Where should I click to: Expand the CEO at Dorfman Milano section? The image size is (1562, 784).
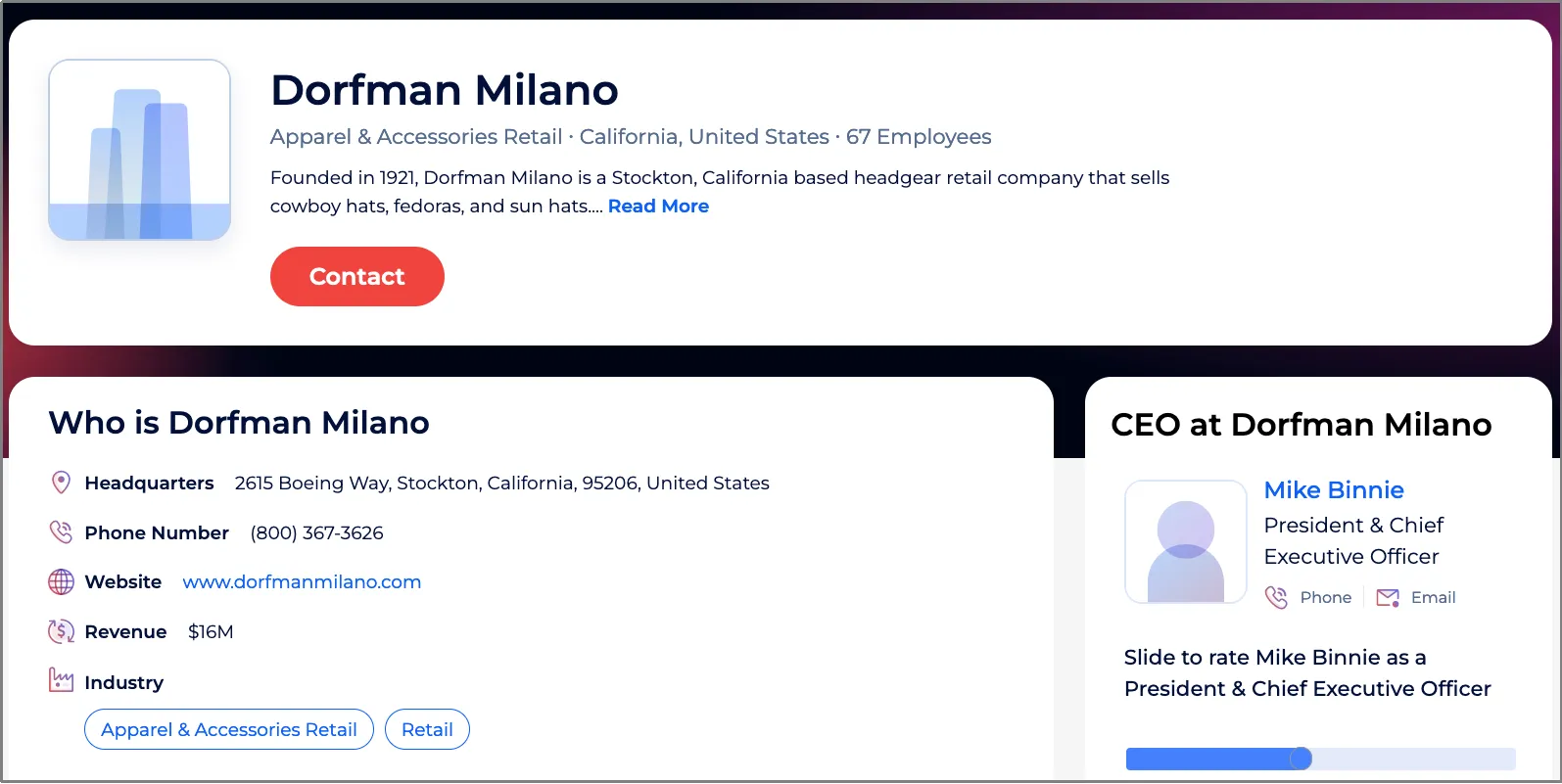tap(1302, 425)
